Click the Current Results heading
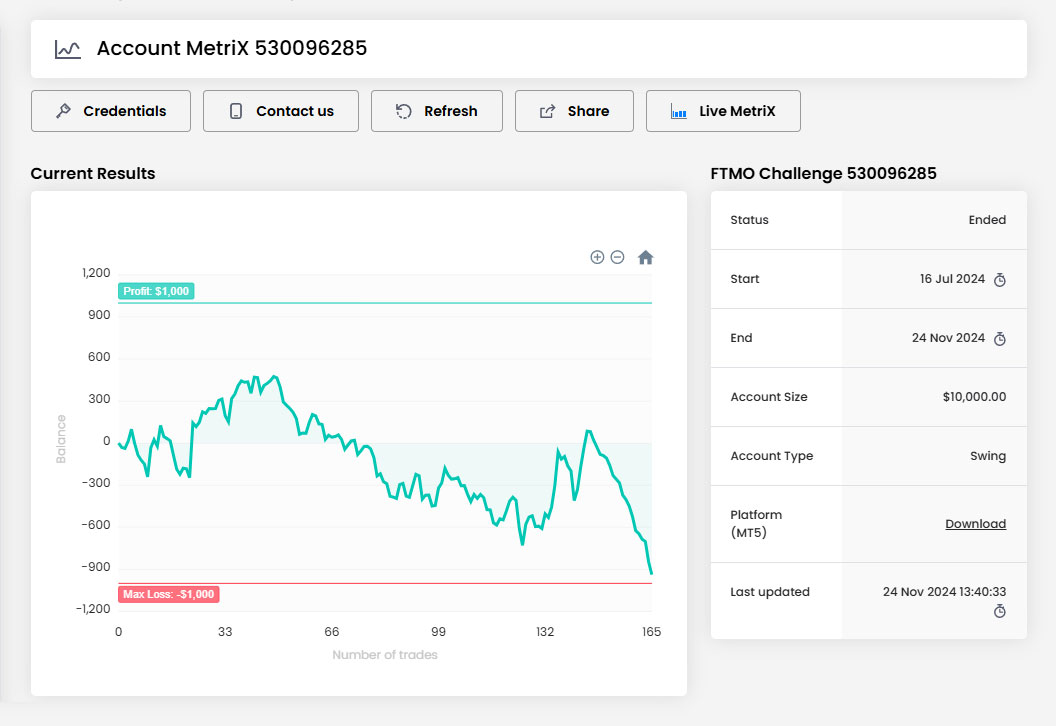Viewport: 1056px width, 726px height. point(93,173)
